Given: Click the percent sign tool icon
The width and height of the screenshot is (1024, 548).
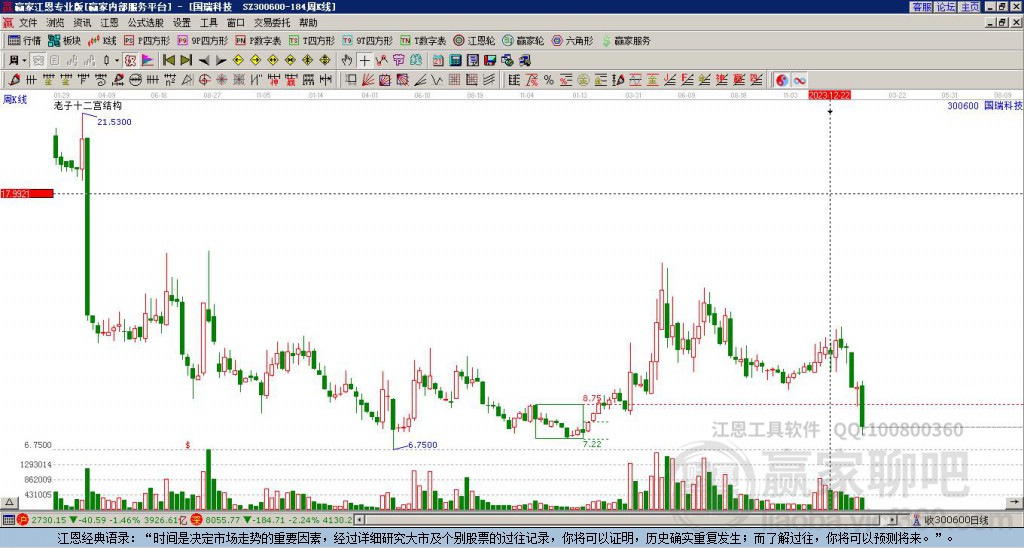Looking at the screenshot, I should [548, 80].
